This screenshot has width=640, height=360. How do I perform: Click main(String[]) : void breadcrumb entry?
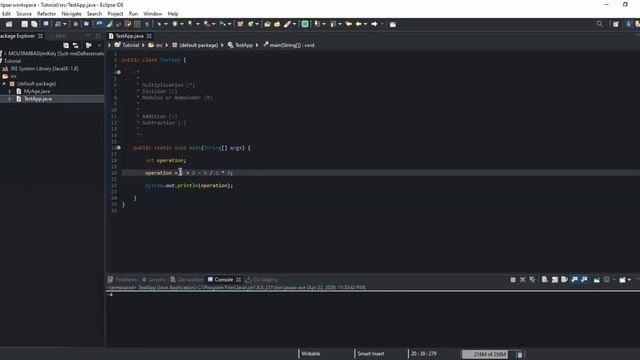click(289, 45)
